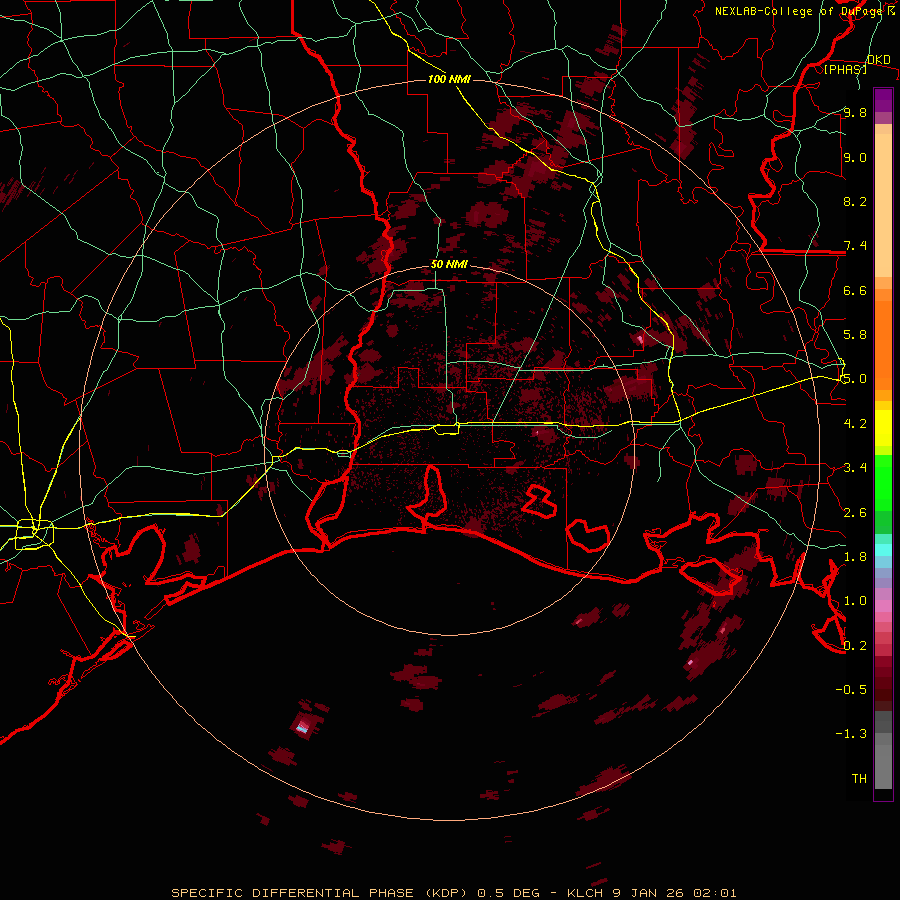Pick the pink segment of the color bar
Image resolution: width=900 pixels, height=900 pixels.
point(883,606)
